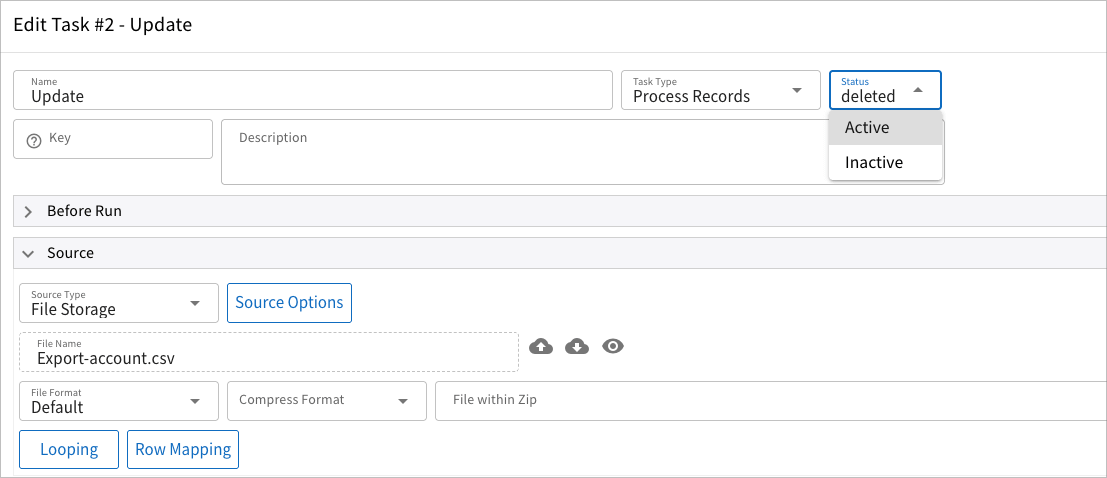
Task: Click the download file cloud icon
Action: pyautogui.click(x=577, y=347)
